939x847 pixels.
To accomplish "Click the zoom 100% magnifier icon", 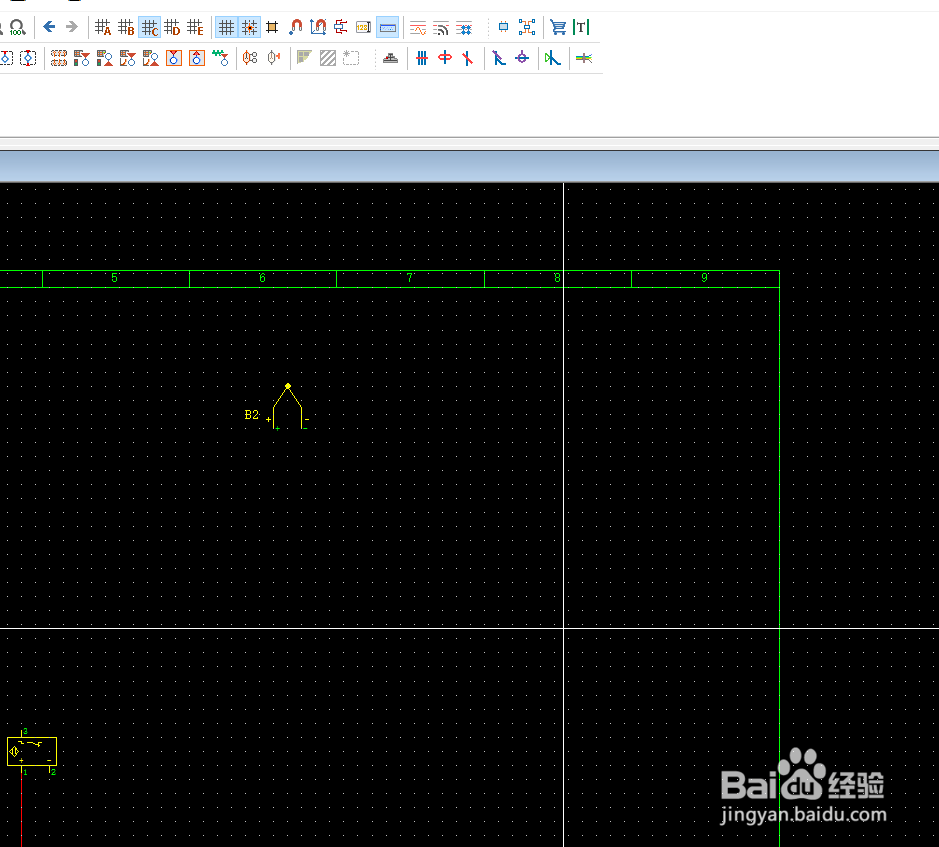I will coord(17,27).
